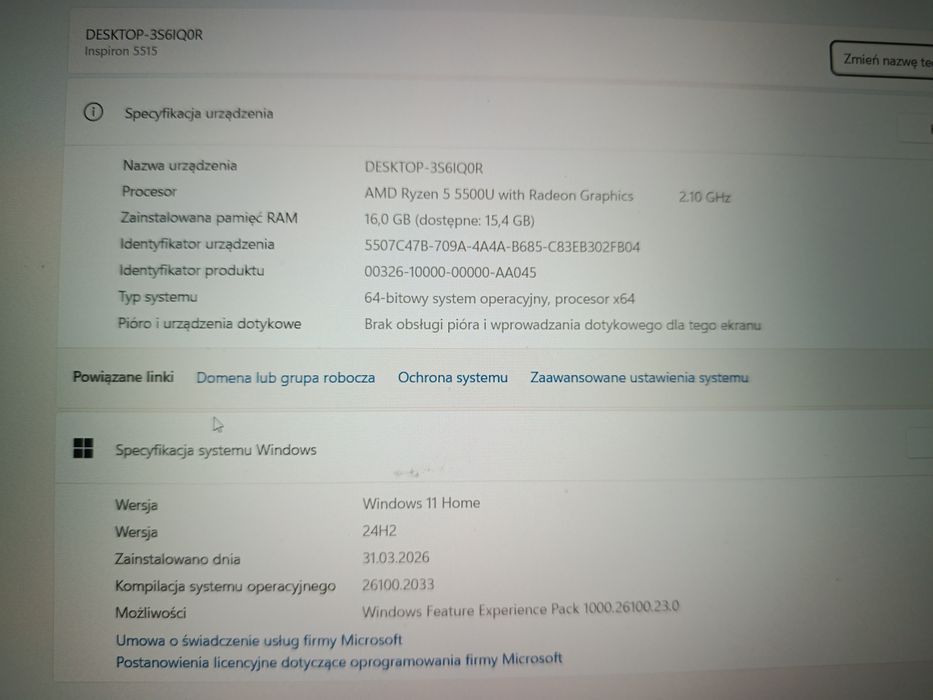Image resolution: width=933 pixels, height=700 pixels.
Task: Select the device name value DESKTOP-3S6IQ0R in specs
Action: 424,168
